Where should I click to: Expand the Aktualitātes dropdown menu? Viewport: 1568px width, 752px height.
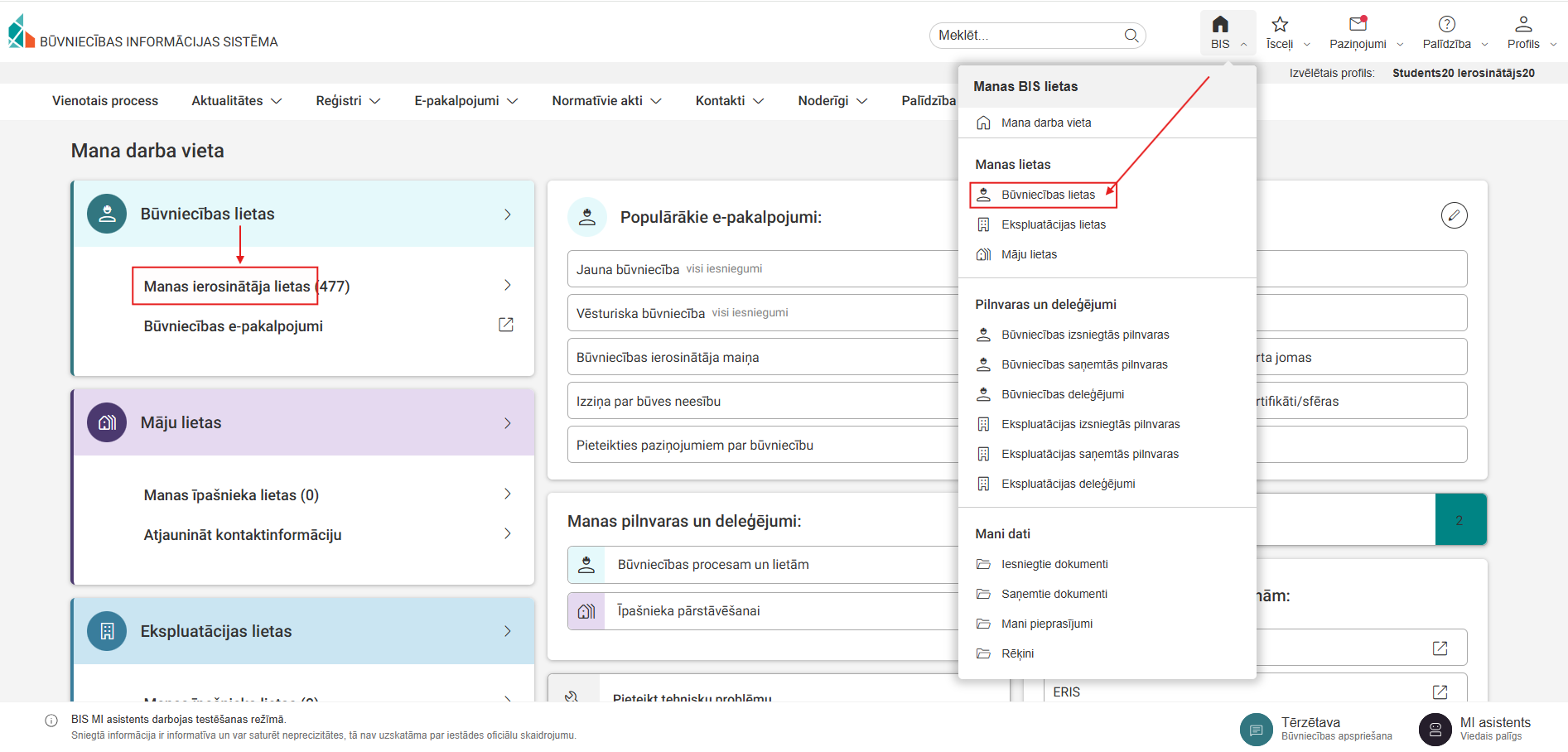pos(237,100)
